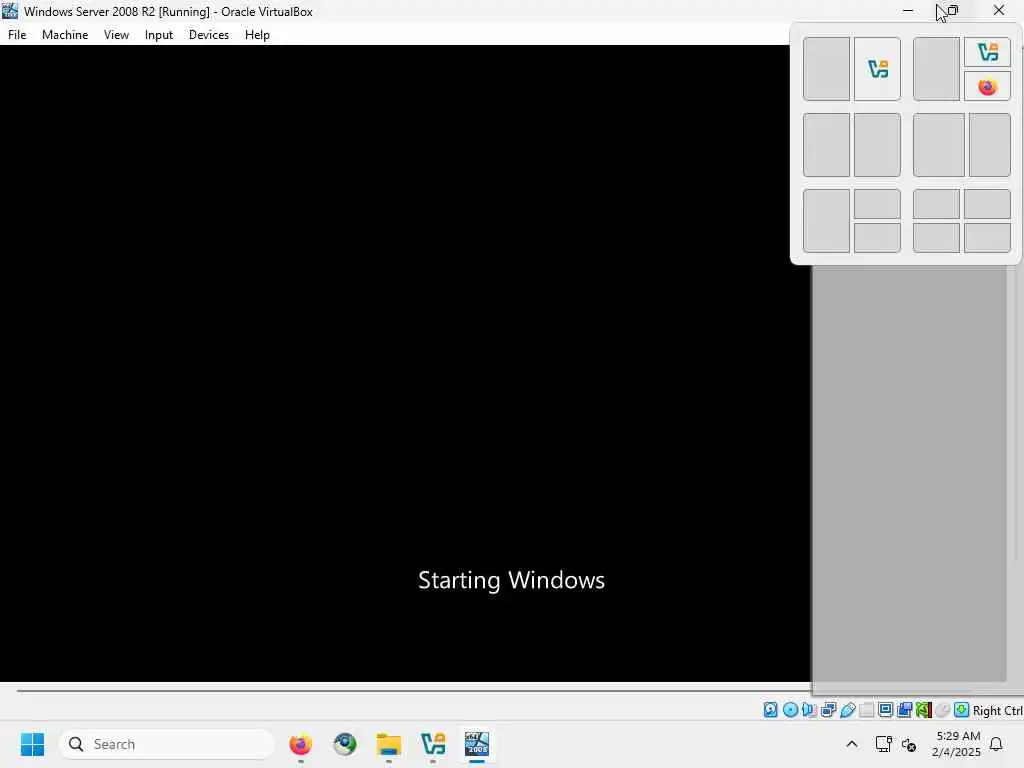The image size is (1024, 768).
Task: Expand the hidden system tray icons chevron
Action: [852, 744]
